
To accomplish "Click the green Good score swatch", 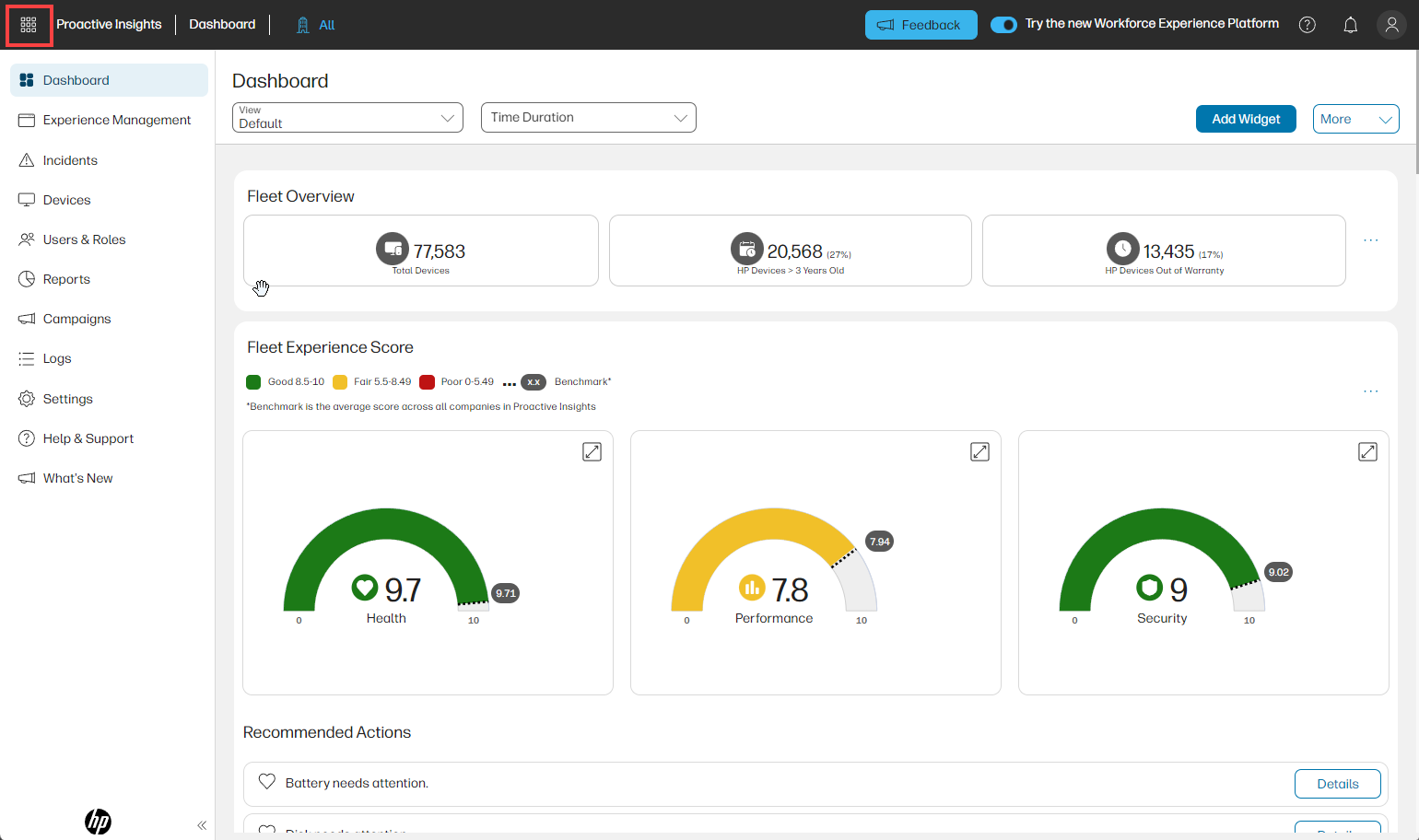I will (x=253, y=381).
